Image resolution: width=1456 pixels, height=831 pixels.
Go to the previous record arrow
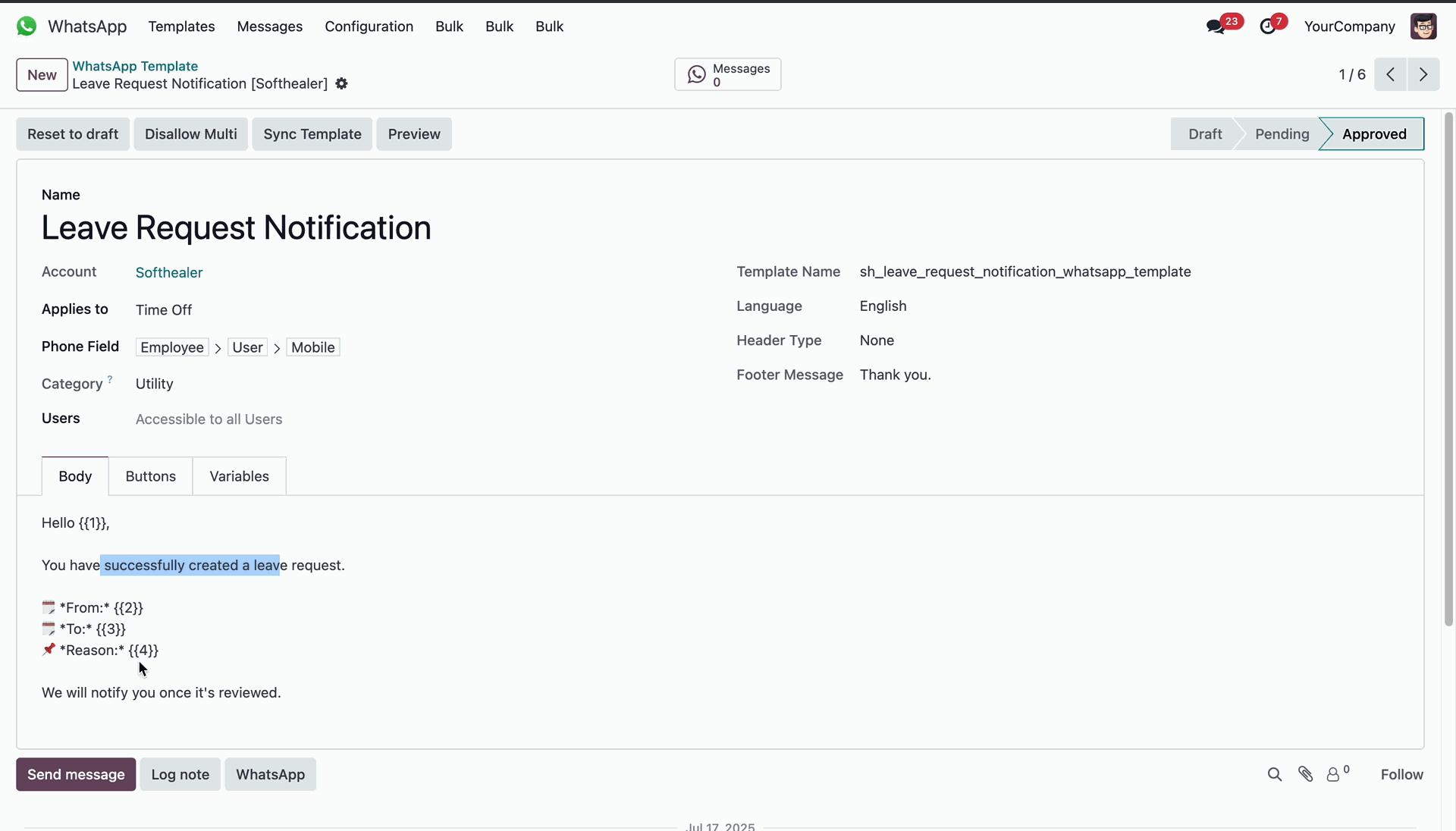[1390, 74]
